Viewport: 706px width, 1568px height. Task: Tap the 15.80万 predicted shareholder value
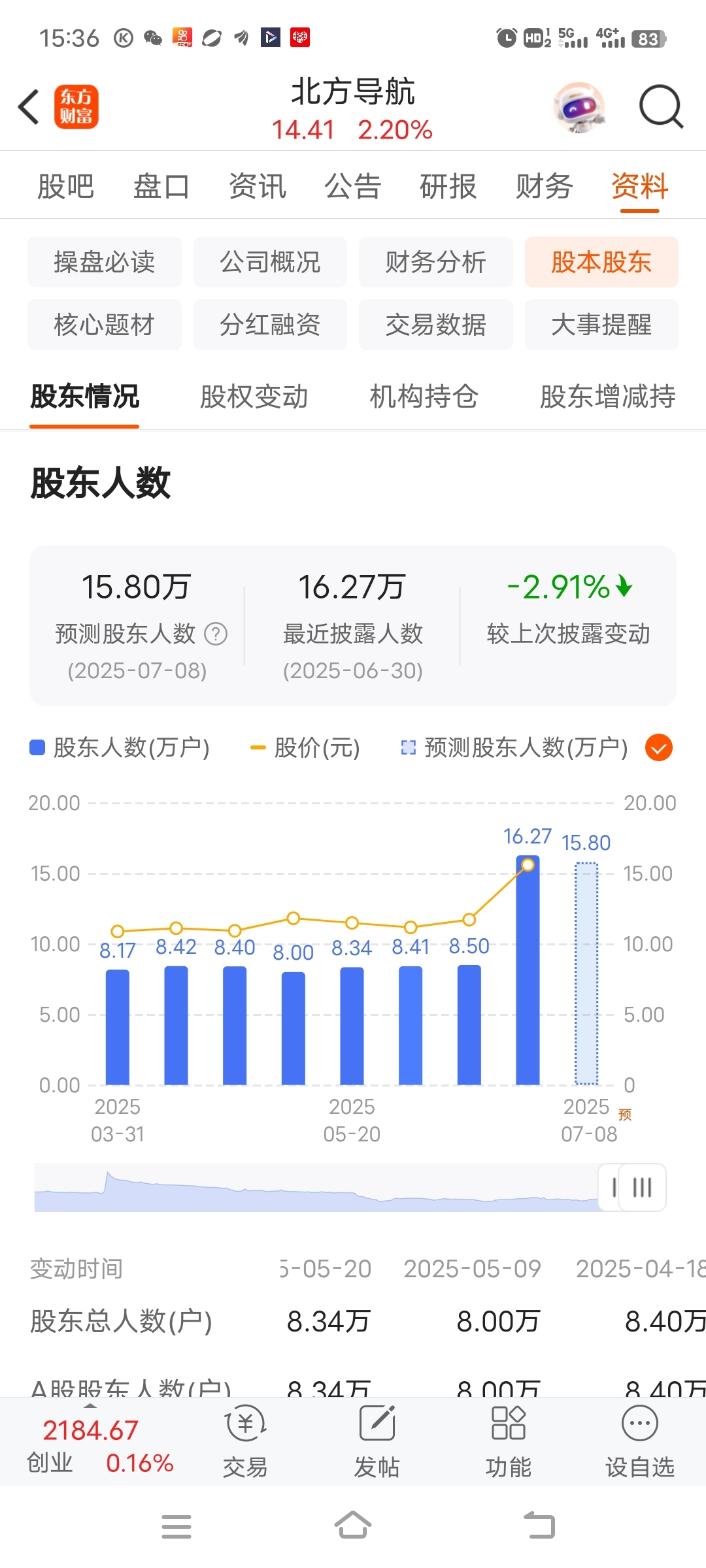[x=136, y=587]
